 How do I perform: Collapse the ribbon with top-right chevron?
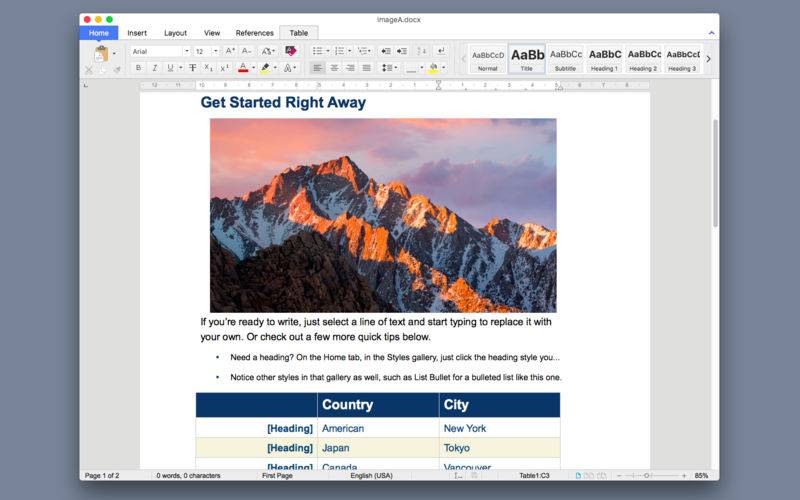tap(711, 33)
